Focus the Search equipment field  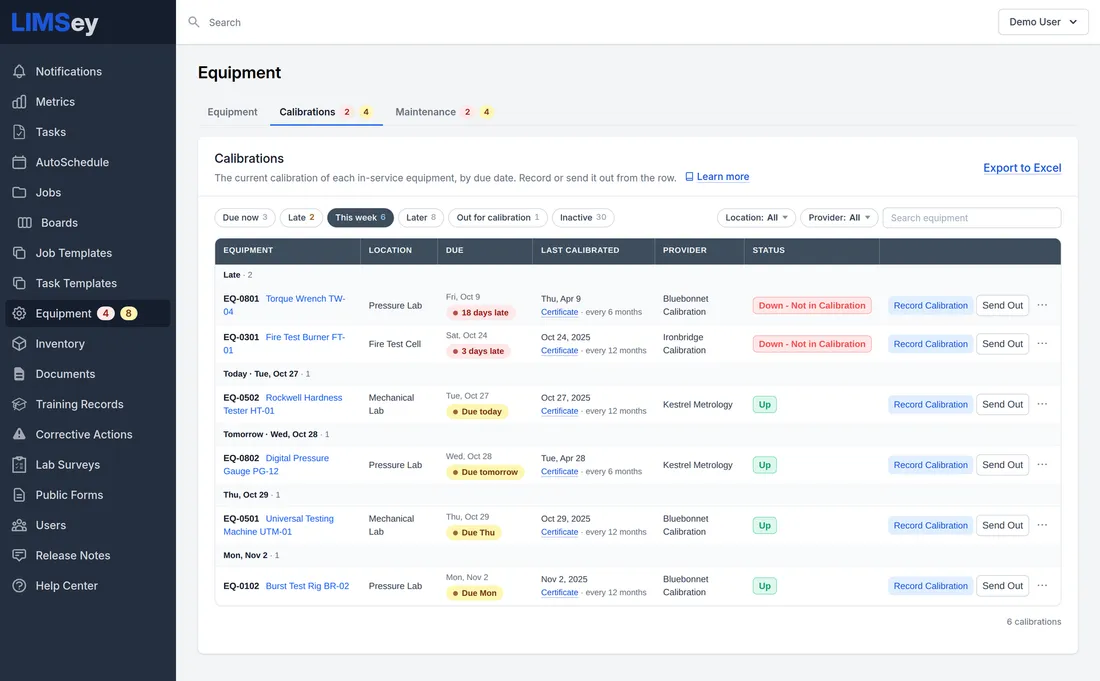click(x=972, y=217)
